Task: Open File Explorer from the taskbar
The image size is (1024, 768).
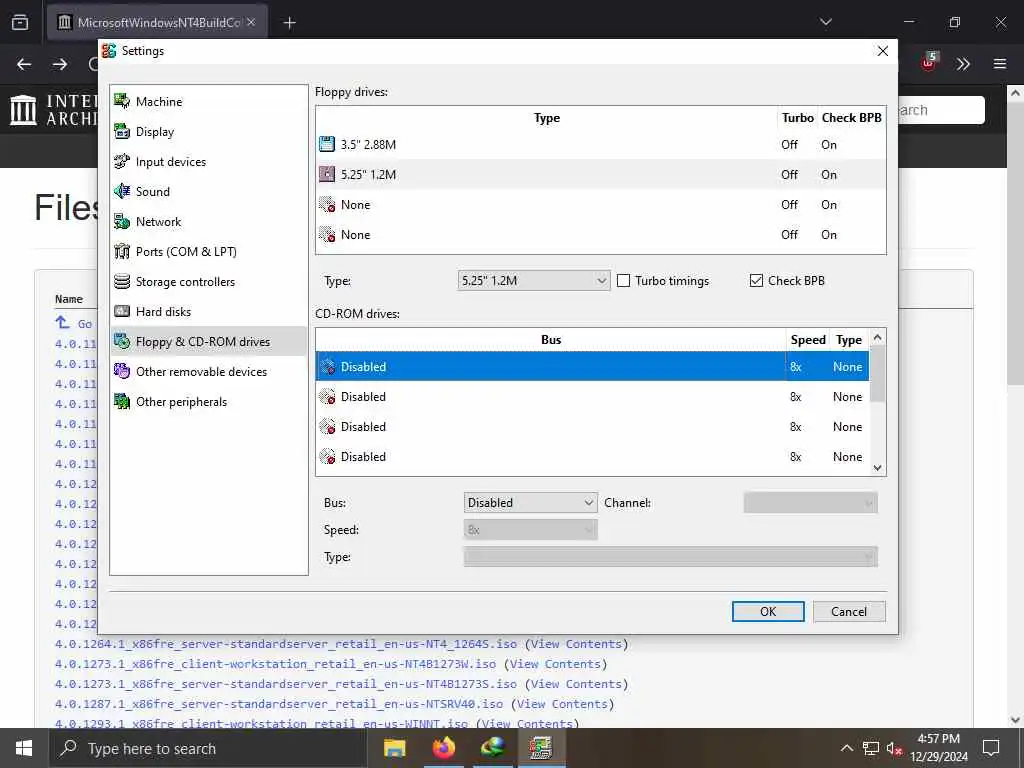Action: (394, 748)
